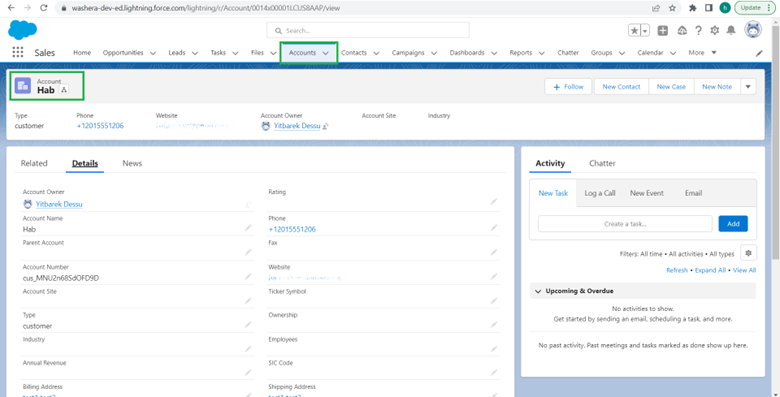Open the Salesforce Help question mark

698,30
